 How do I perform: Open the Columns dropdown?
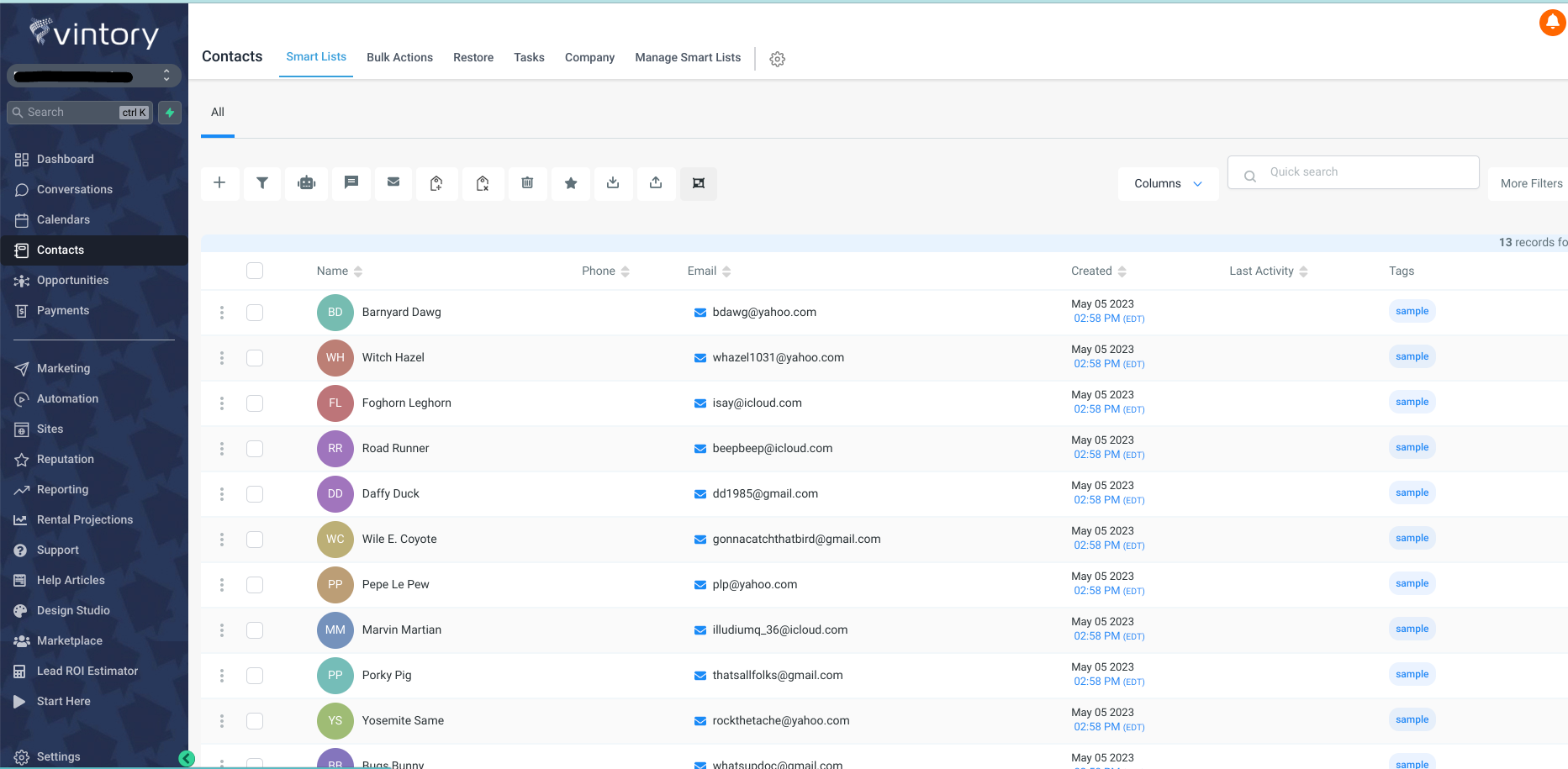[1168, 183]
